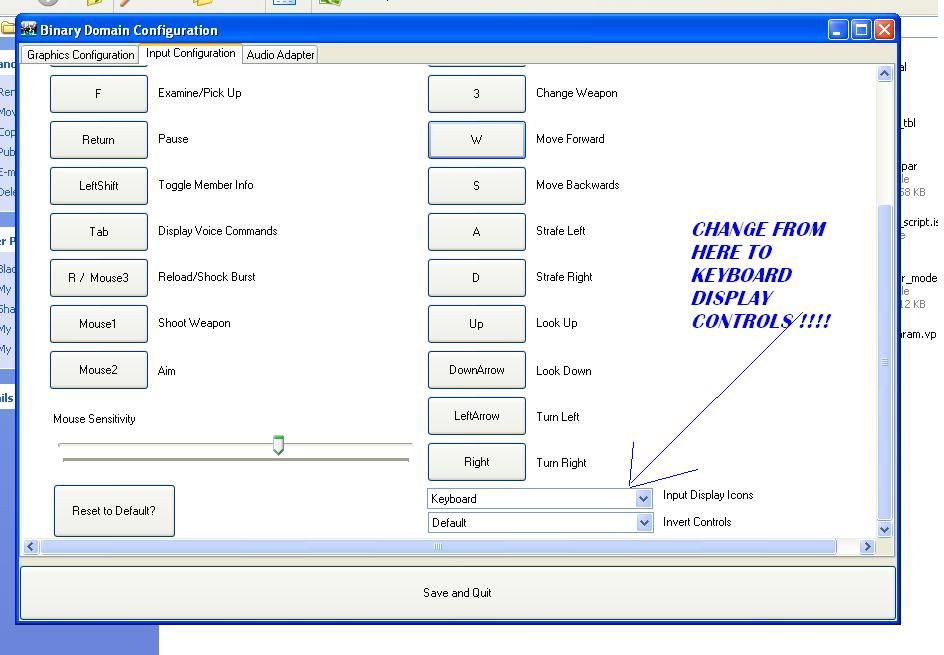944x655 pixels.
Task: Click the vertical scrollbar thumb
Action: 884,362
